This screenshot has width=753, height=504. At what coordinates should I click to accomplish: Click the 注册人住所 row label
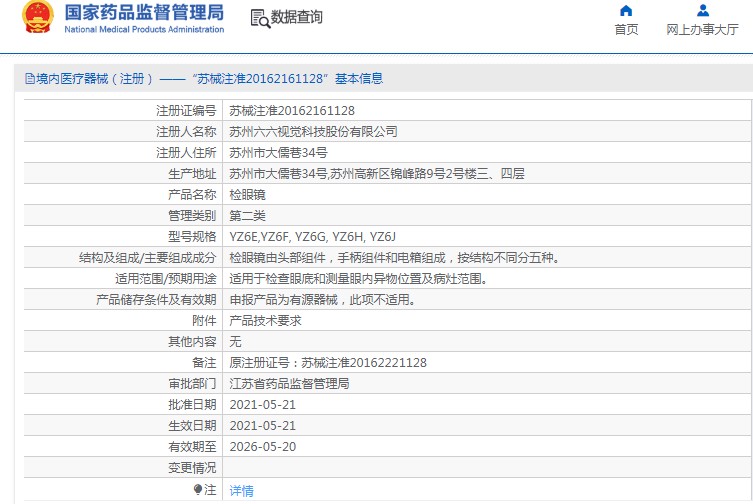click(186, 153)
